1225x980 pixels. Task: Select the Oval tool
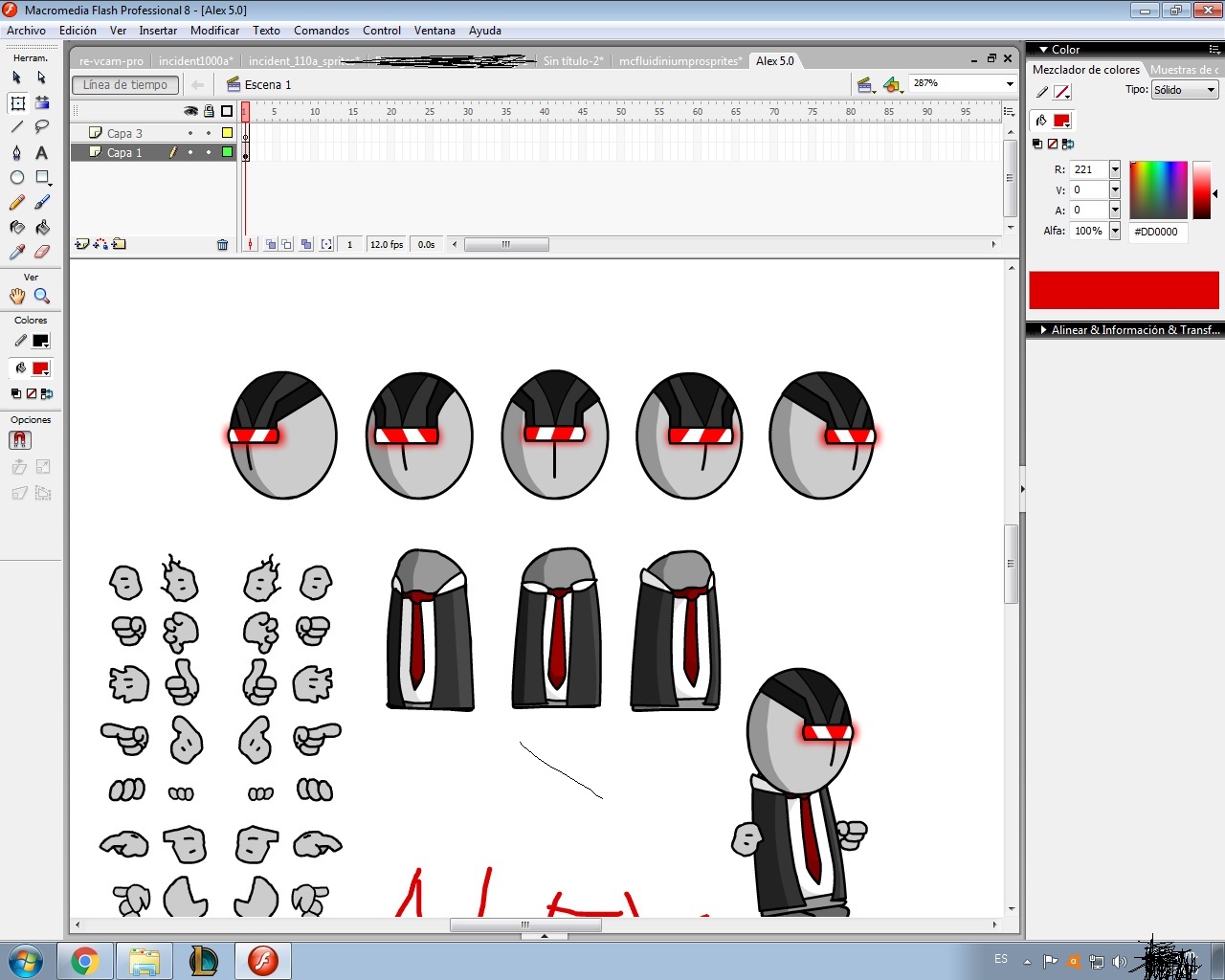coord(17,177)
